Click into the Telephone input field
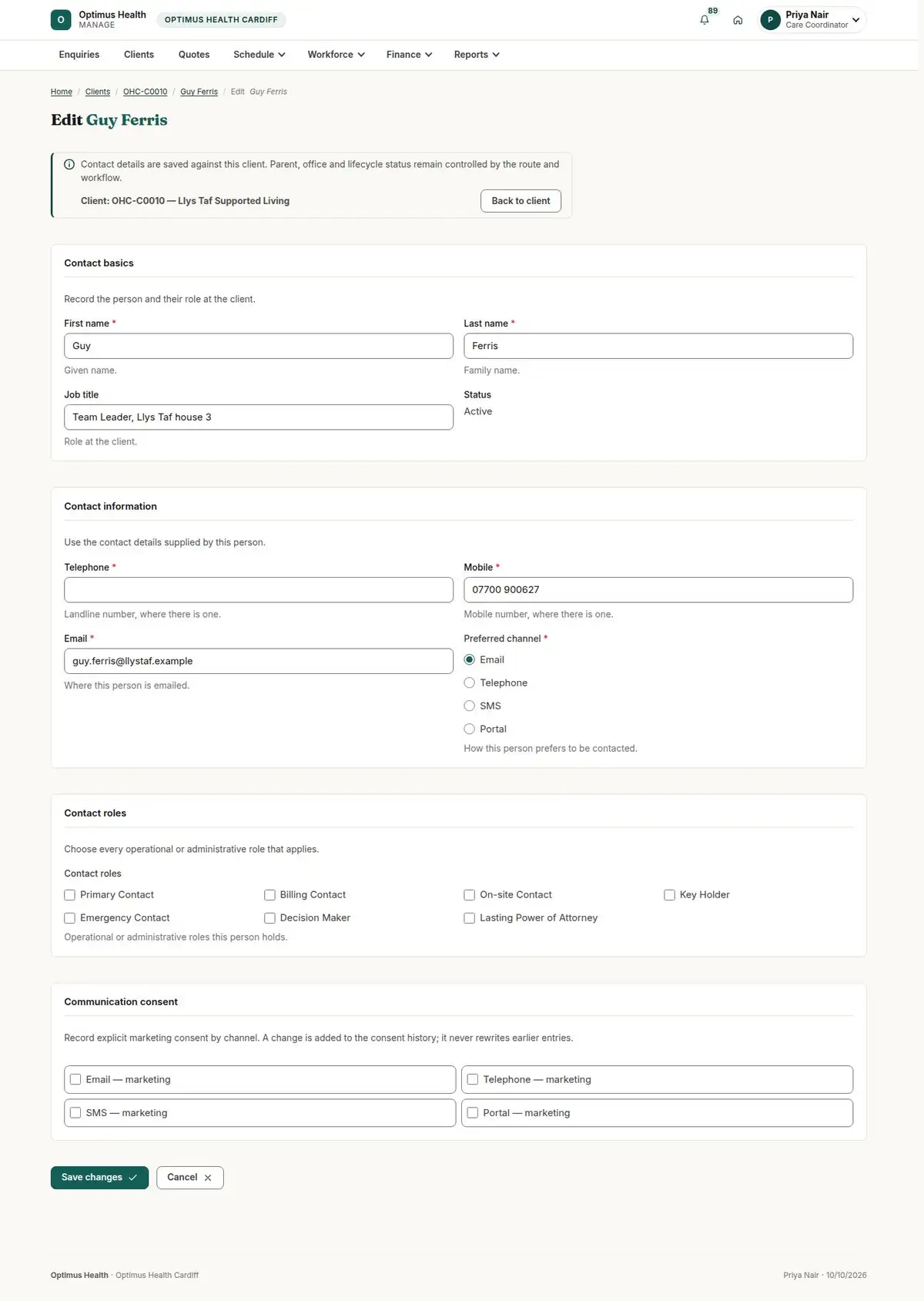924x1301 pixels. [259, 590]
